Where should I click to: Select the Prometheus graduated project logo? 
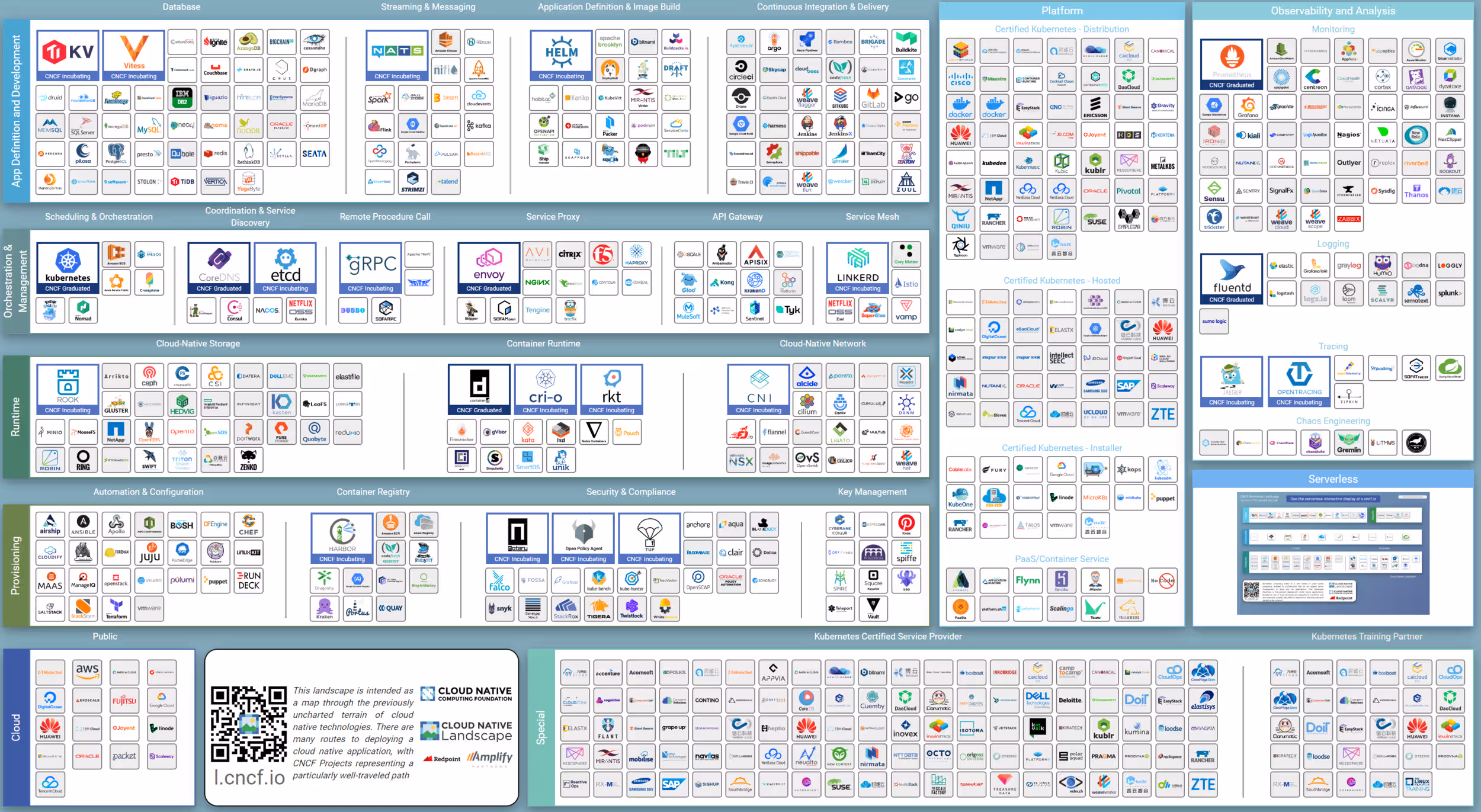tap(1232, 65)
